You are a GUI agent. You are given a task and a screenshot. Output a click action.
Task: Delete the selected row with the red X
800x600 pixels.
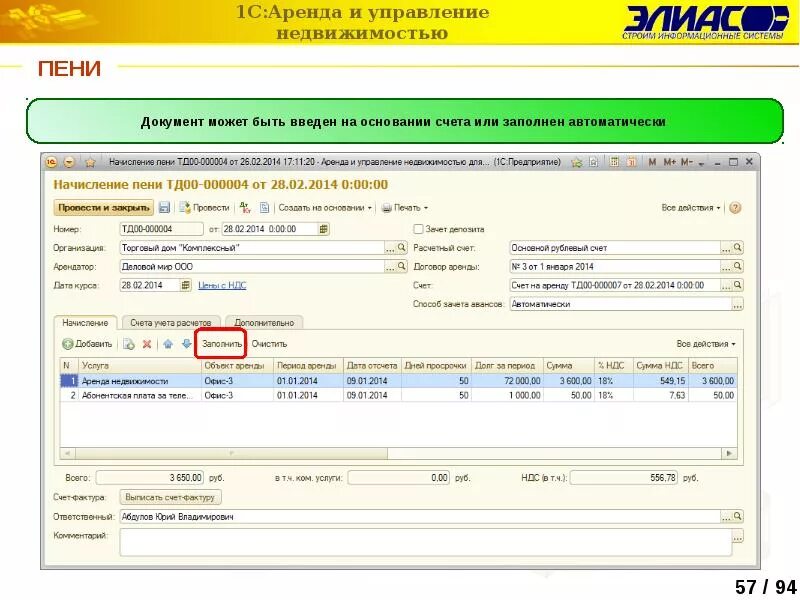[147, 344]
